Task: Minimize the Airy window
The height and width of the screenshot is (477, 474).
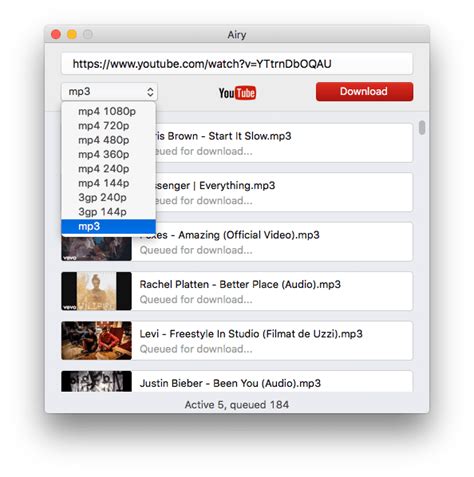Action: pos(72,34)
